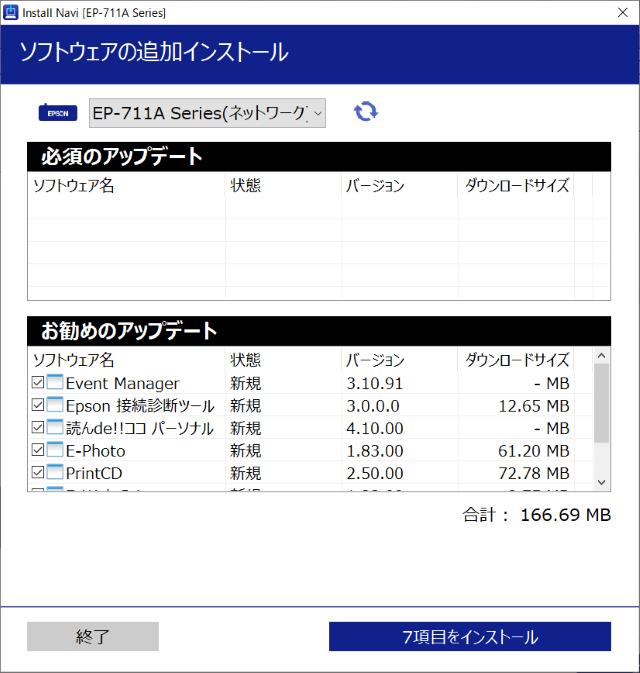Select the Event Manager row name

tap(123, 383)
